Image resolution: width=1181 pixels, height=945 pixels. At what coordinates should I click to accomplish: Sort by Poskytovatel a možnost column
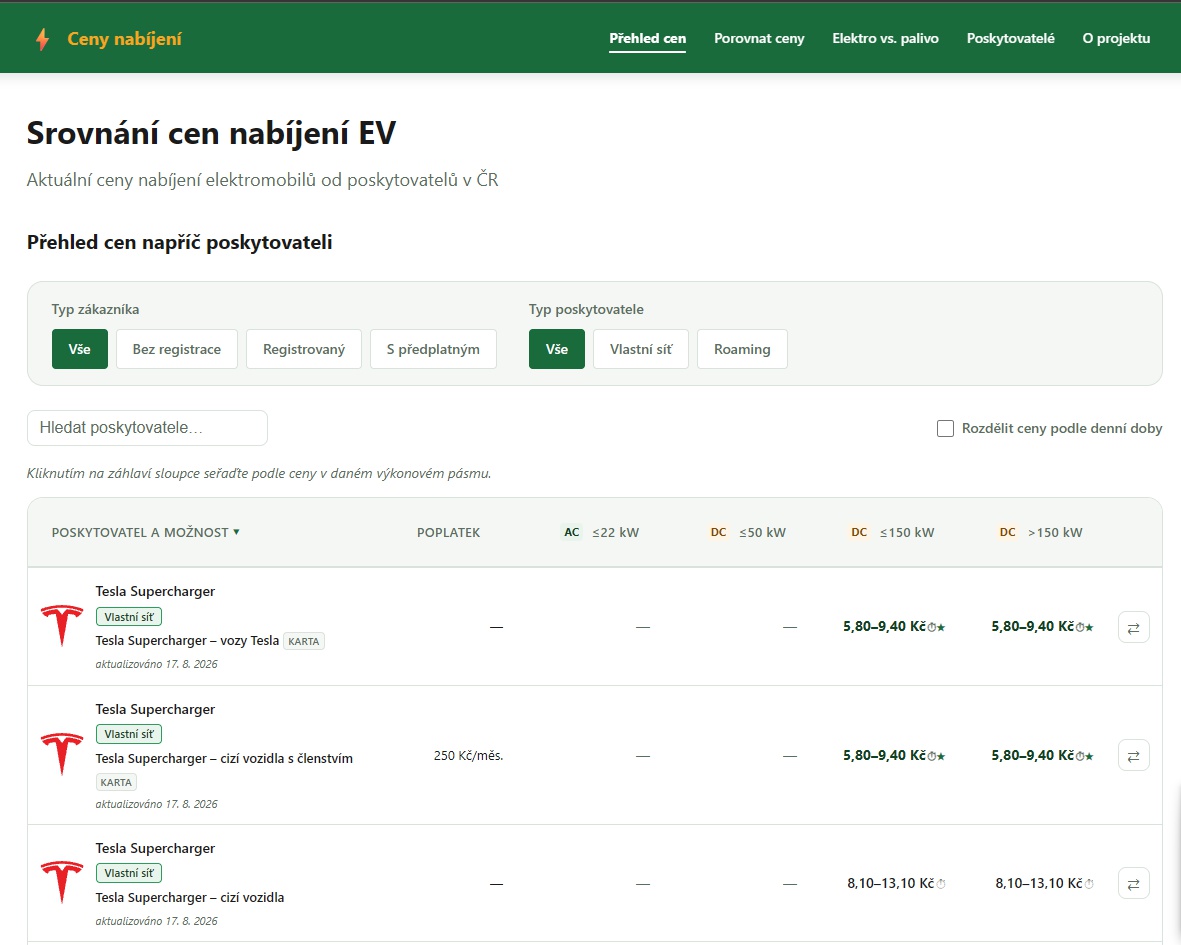pyautogui.click(x=145, y=532)
